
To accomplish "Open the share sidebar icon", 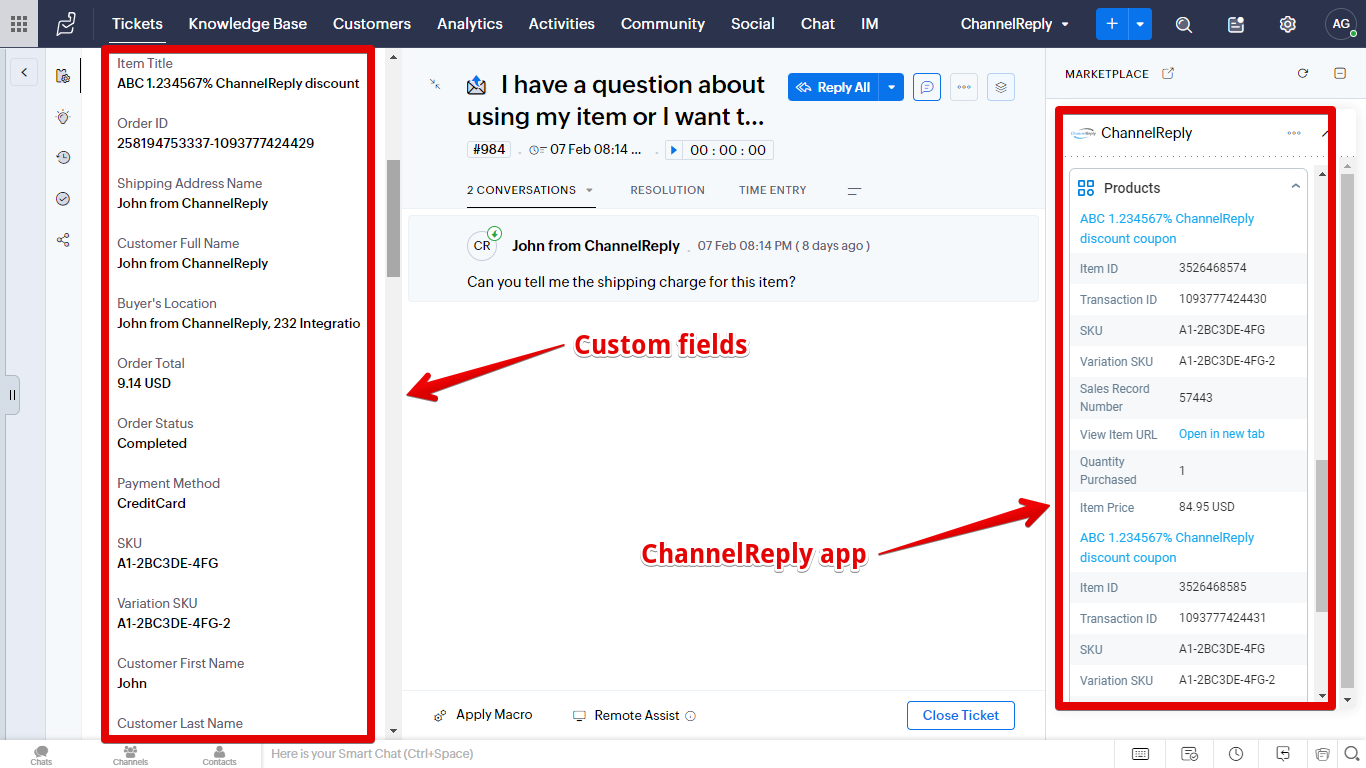I will coord(63,240).
